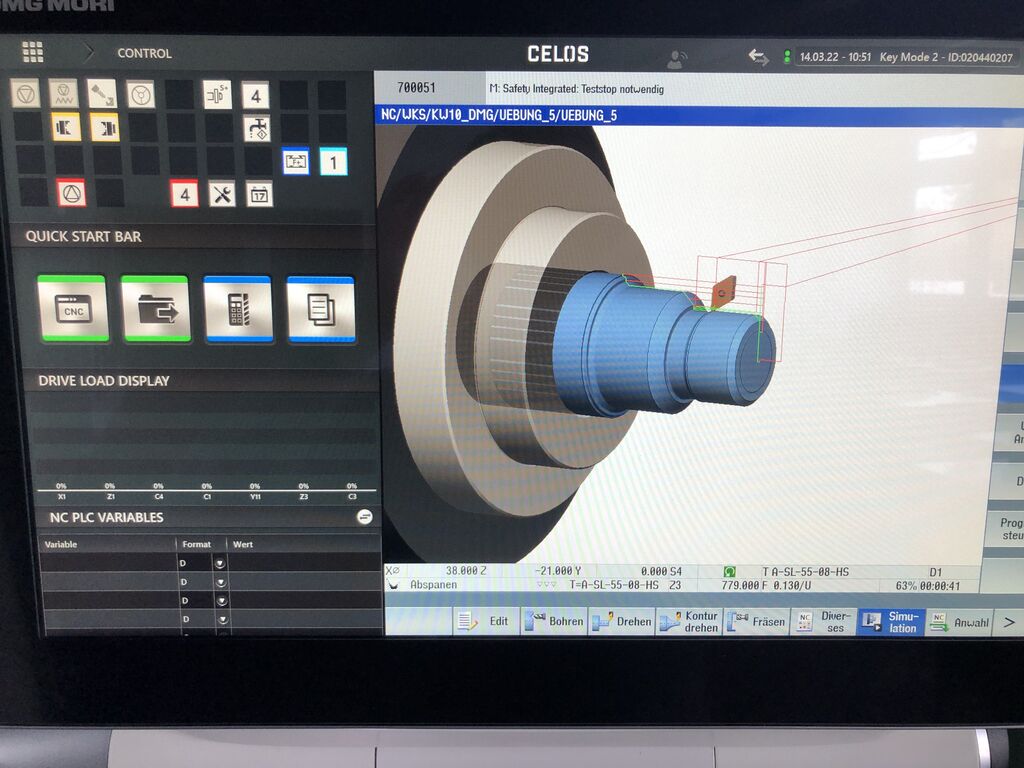Click the handwheel status icon
Screen dimensions: 1024x768
tap(140, 95)
